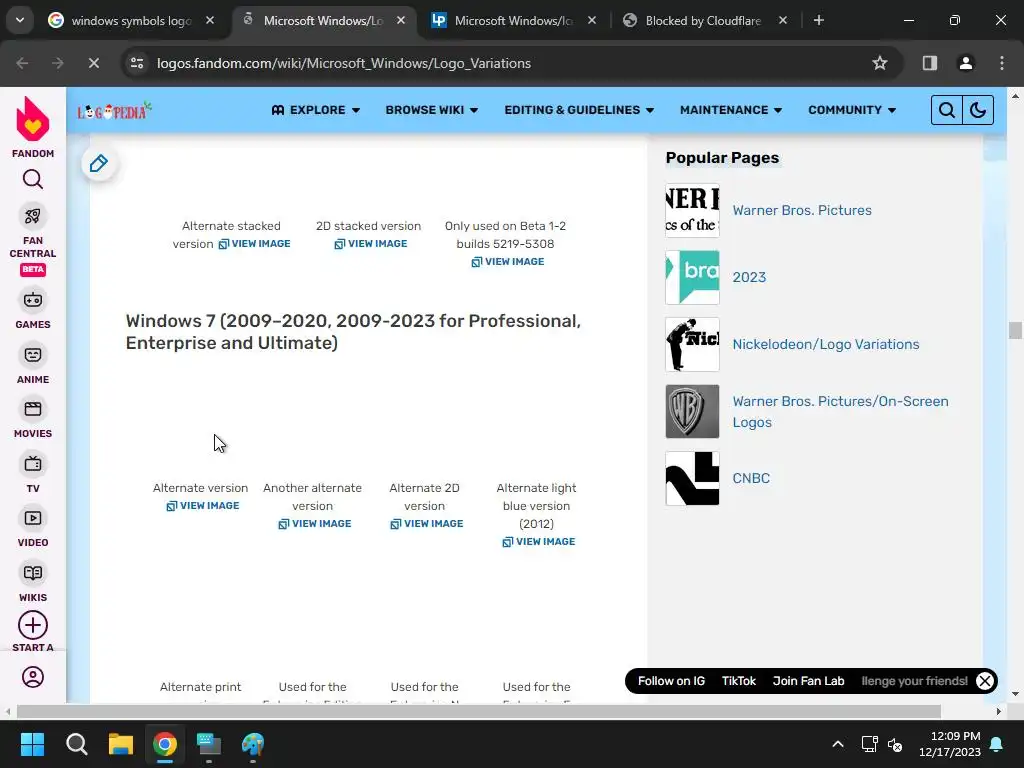Click the TikTok button

(x=739, y=681)
